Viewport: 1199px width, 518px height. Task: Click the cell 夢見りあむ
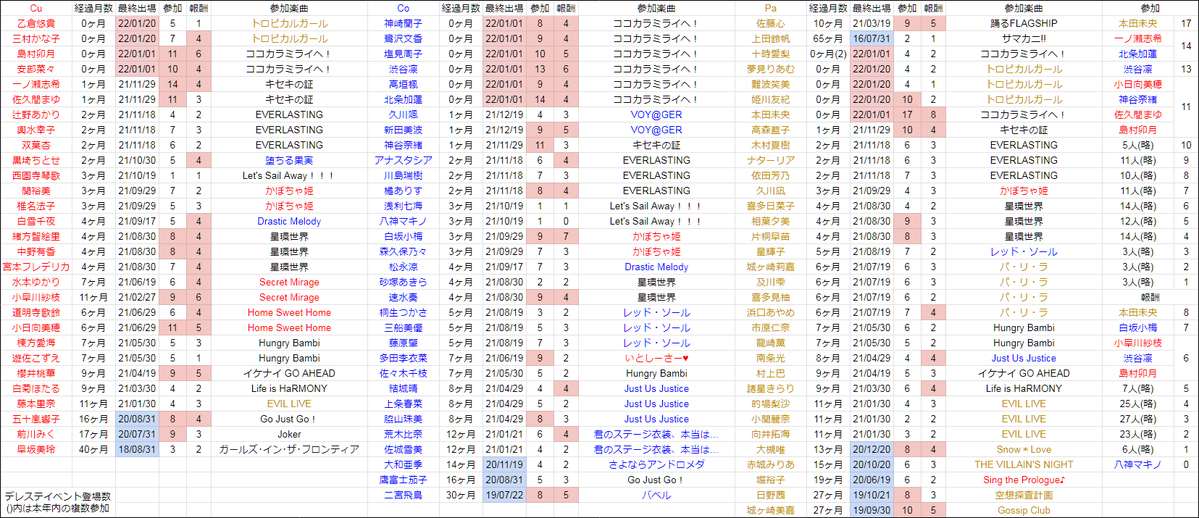pyautogui.click(x=770, y=69)
